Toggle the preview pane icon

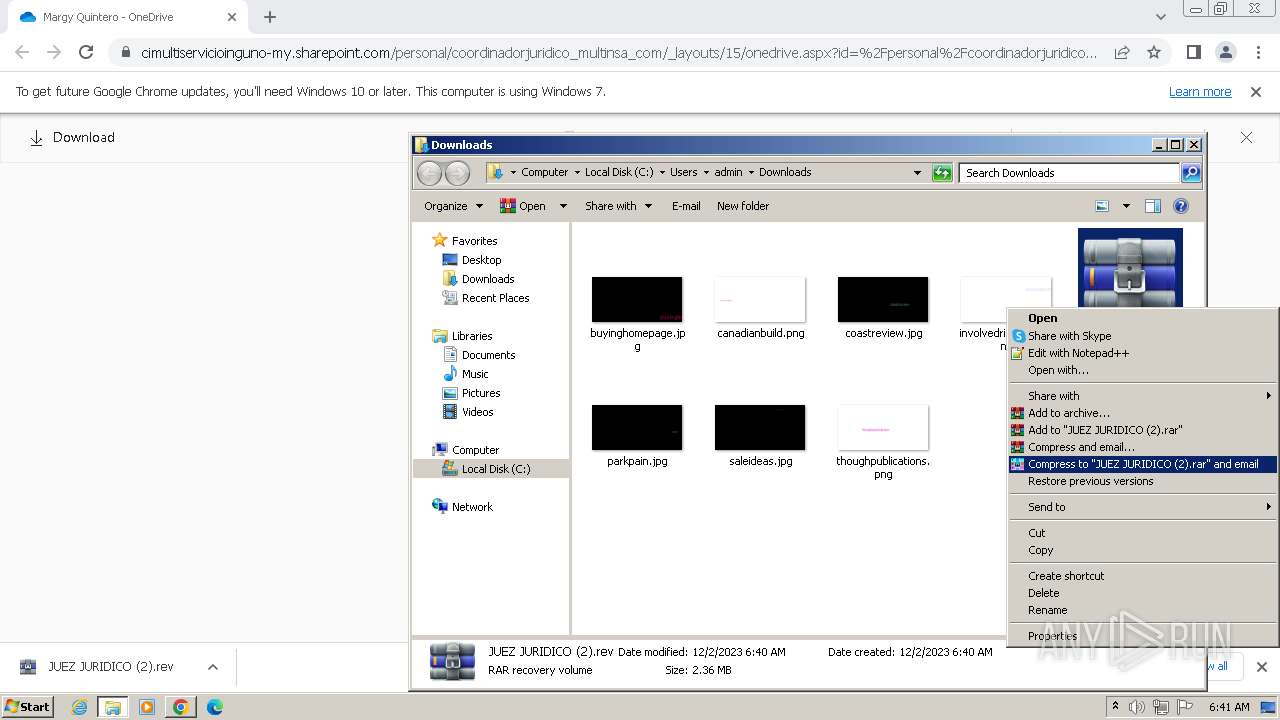click(1153, 206)
